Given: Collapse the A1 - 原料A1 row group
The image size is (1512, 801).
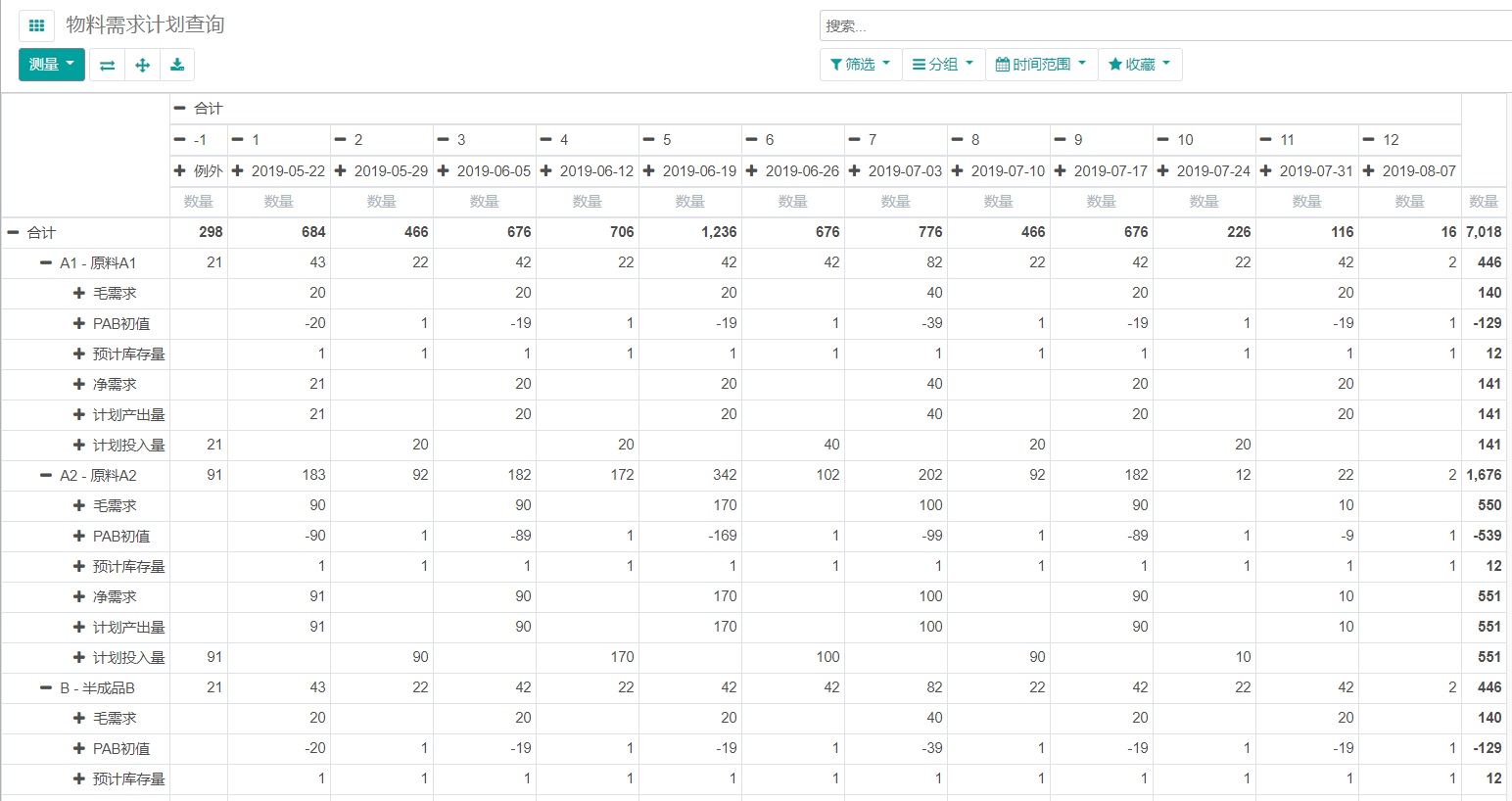Looking at the screenshot, I should coord(89,262).
